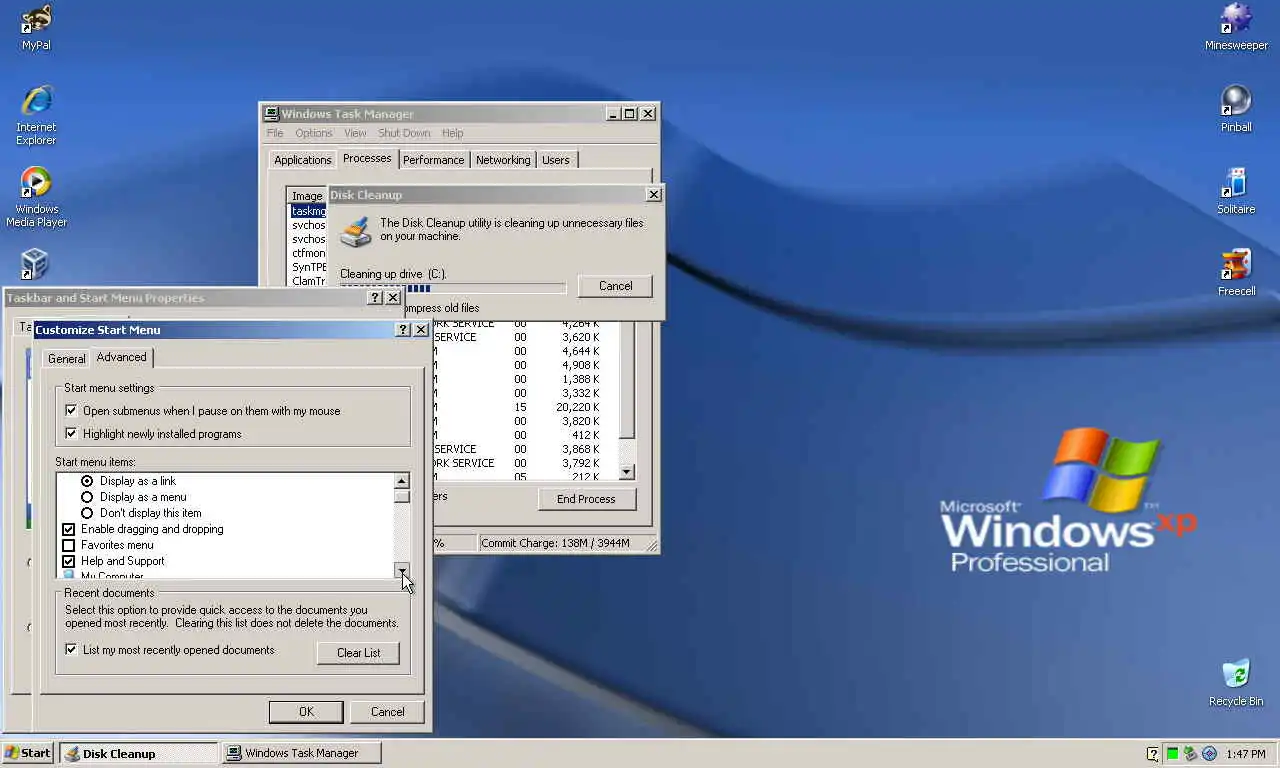
Task: Open Task Manager File menu
Action: (274, 133)
